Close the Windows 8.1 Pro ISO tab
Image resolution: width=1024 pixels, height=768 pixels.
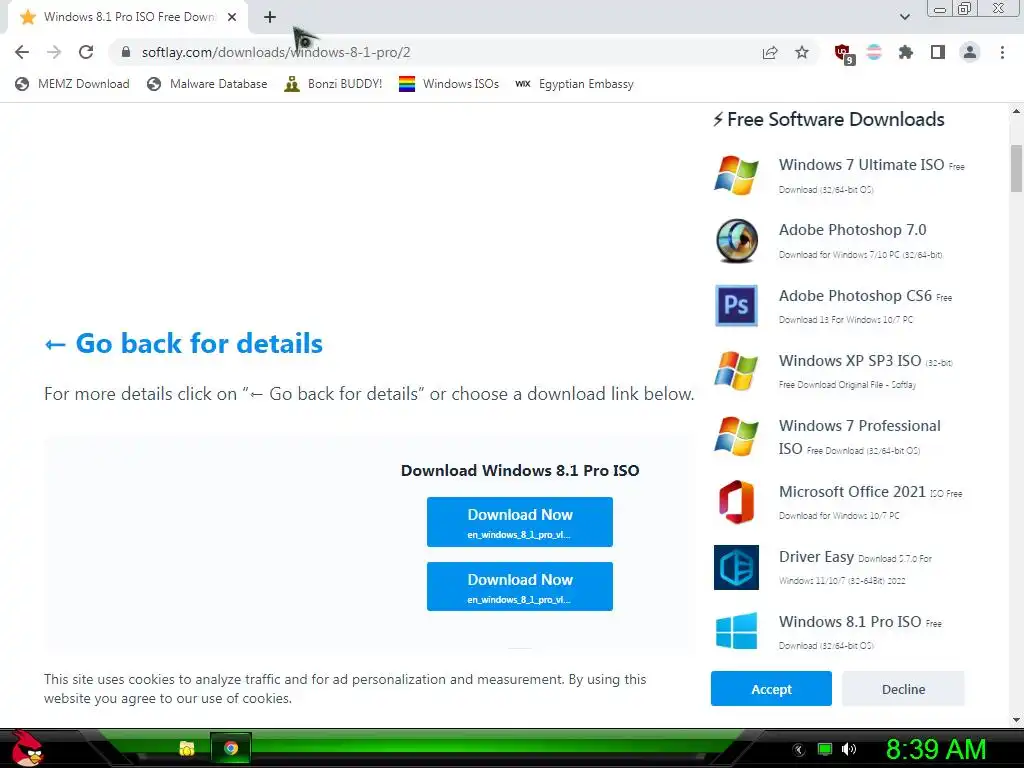[x=232, y=17]
